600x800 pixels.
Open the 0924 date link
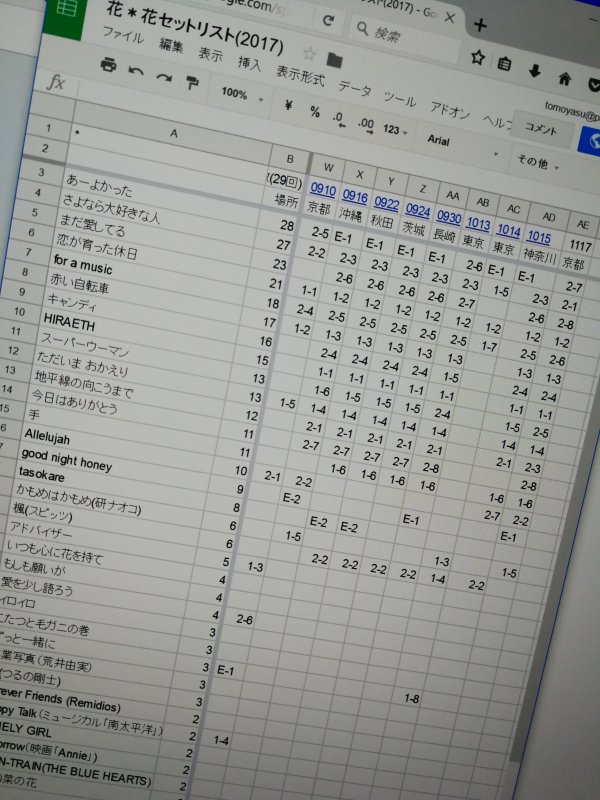click(418, 209)
